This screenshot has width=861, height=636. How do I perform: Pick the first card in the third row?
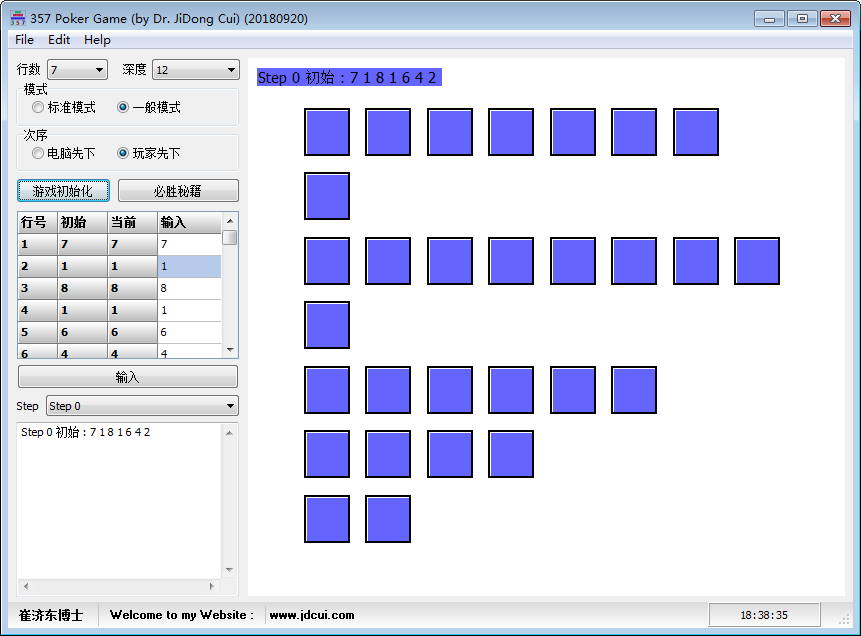click(x=327, y=261)
